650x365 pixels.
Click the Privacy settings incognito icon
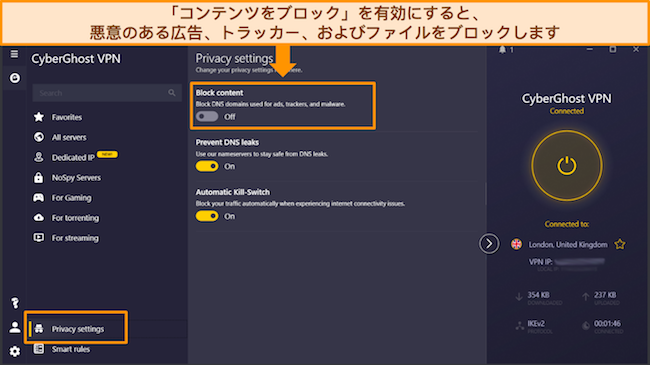39,328
